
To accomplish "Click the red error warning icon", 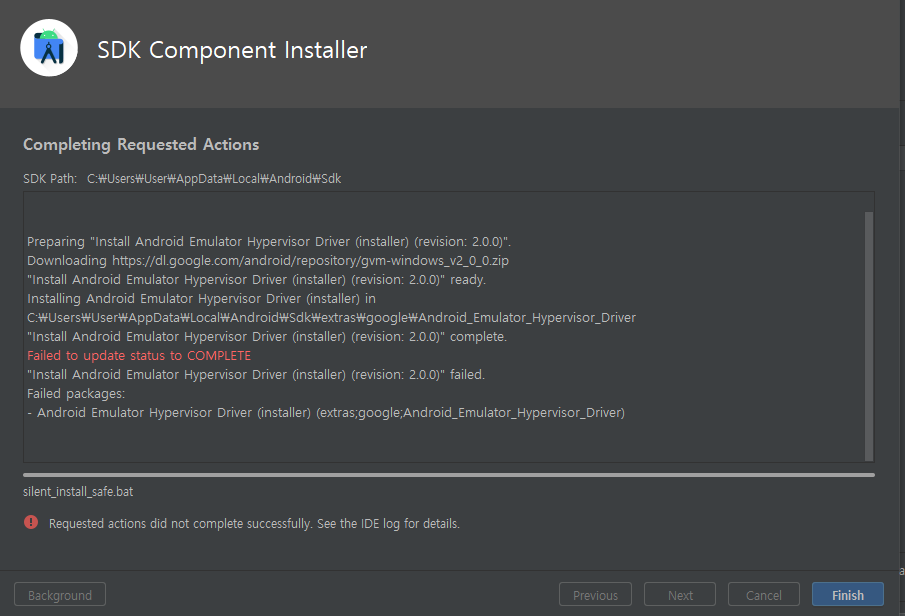I will pyautogui.click(x=31, y=522).
